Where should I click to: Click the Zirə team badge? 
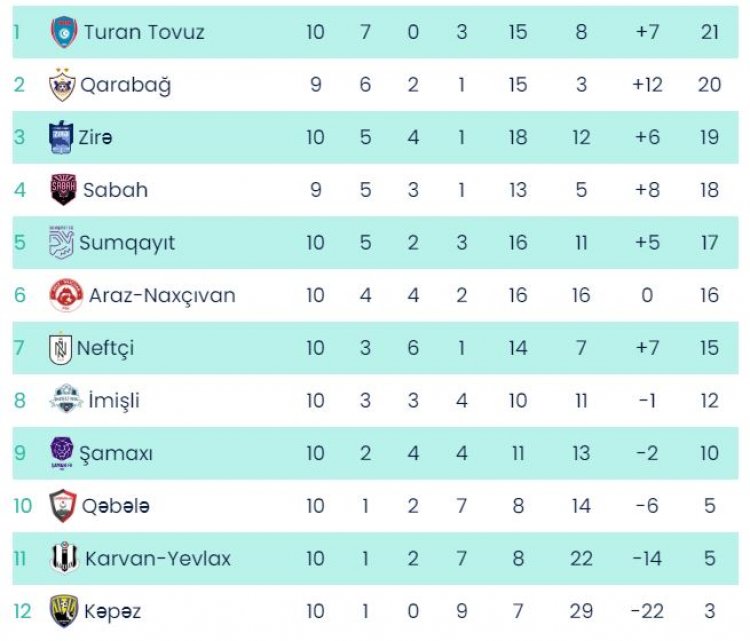62,137
